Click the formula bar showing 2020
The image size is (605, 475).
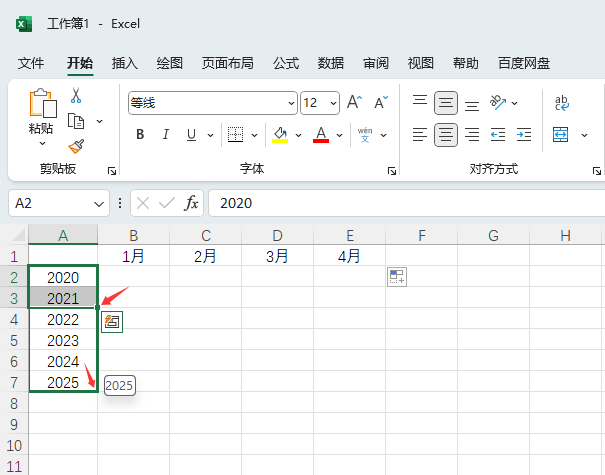(x=407, y=203)
